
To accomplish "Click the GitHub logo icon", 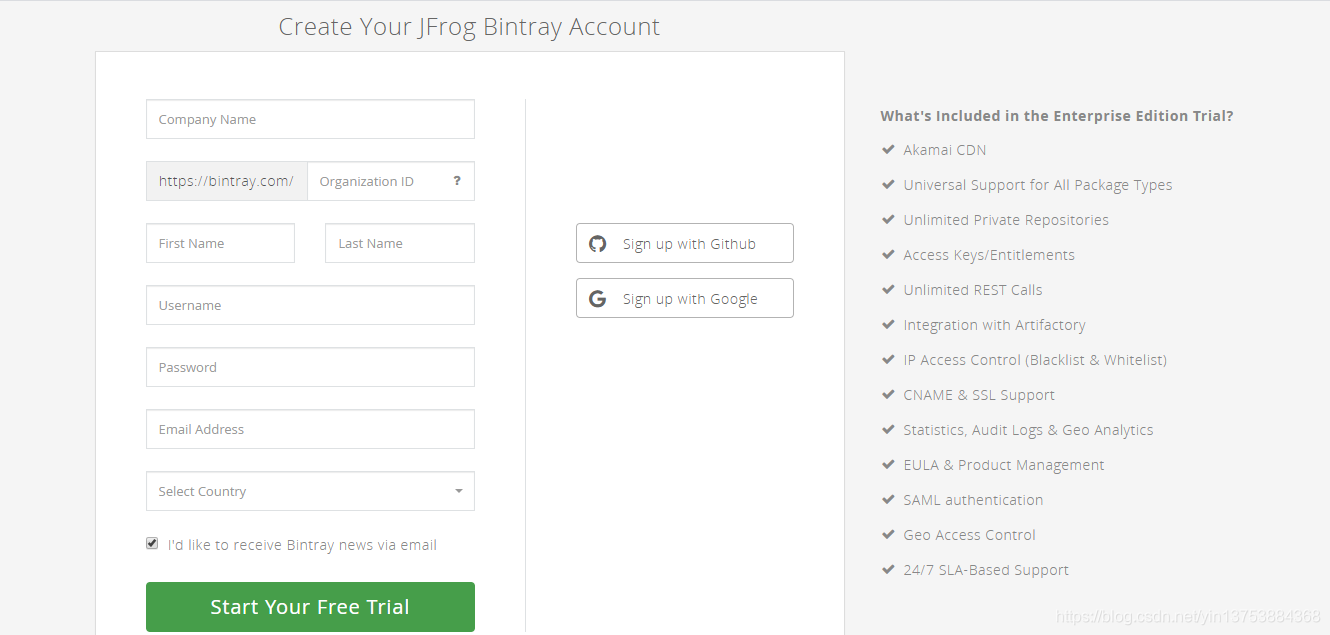I will coord(598,244).
